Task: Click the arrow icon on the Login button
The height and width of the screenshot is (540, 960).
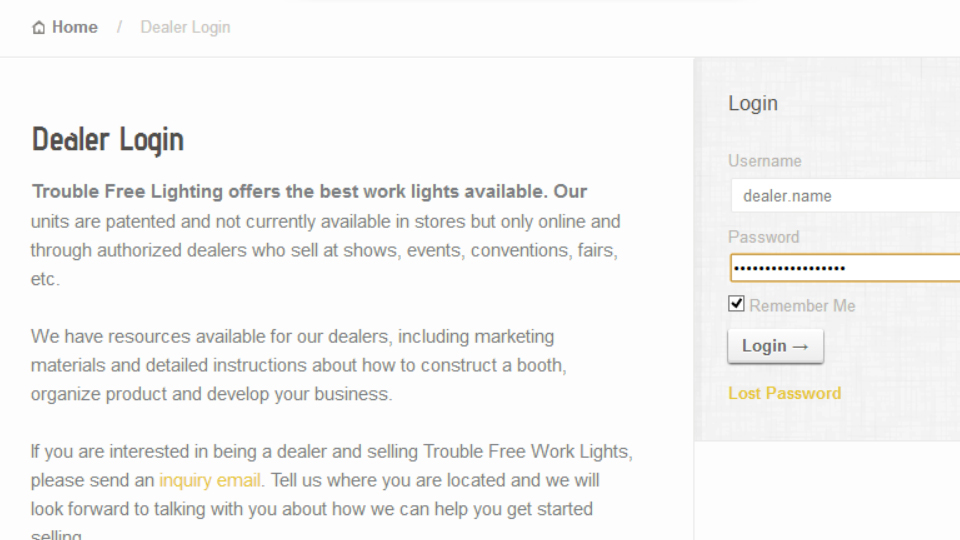Action: pyautogui.click(x=800, y=347)
